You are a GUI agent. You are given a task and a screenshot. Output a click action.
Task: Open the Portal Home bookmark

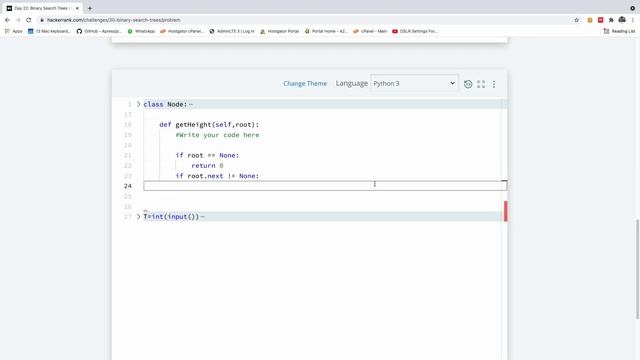(x=326, y=31)
